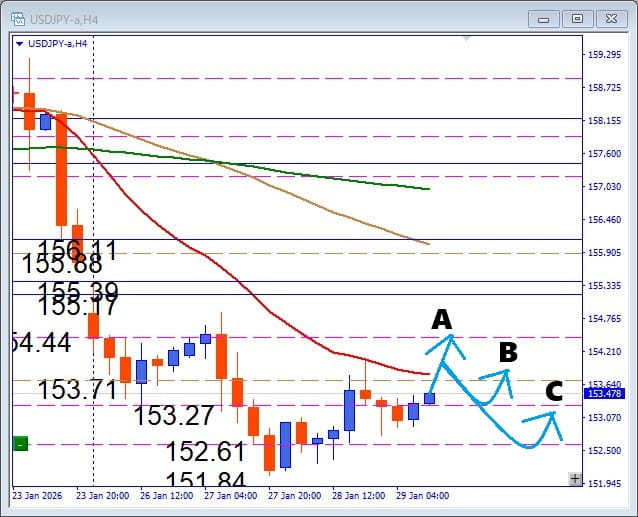Click the 158.155 price scale value
Viewport: 638px width, 517px height.
[x=605, y=120]
